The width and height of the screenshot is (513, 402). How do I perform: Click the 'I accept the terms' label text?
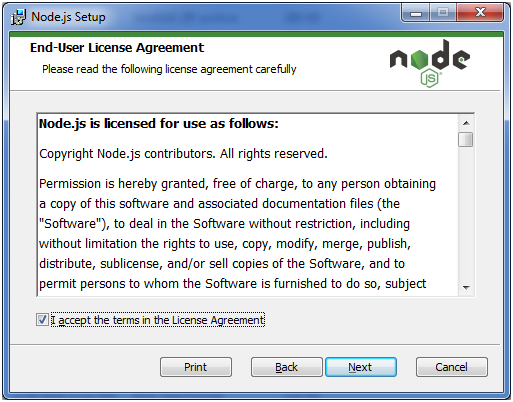point(158,320)
